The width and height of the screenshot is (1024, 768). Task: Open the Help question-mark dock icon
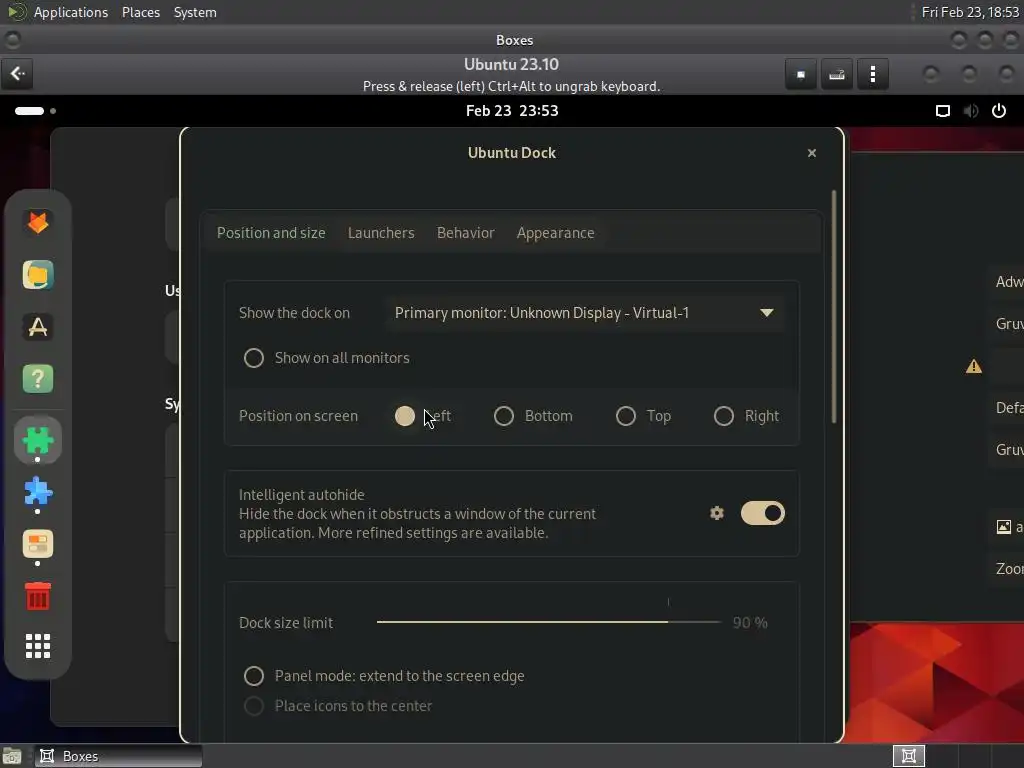(x=38, y=379)
